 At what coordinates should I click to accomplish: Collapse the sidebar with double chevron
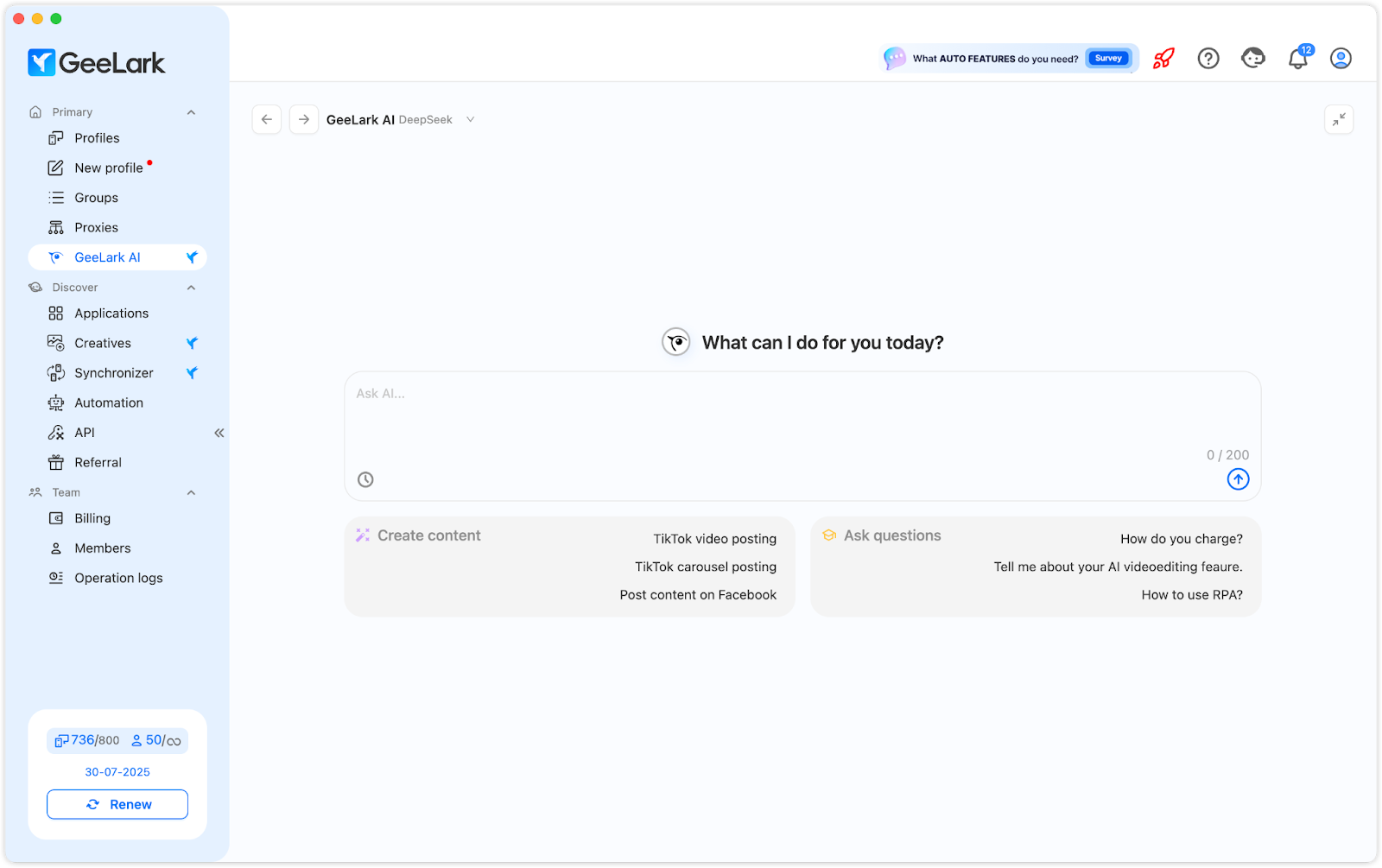[219, 433]
